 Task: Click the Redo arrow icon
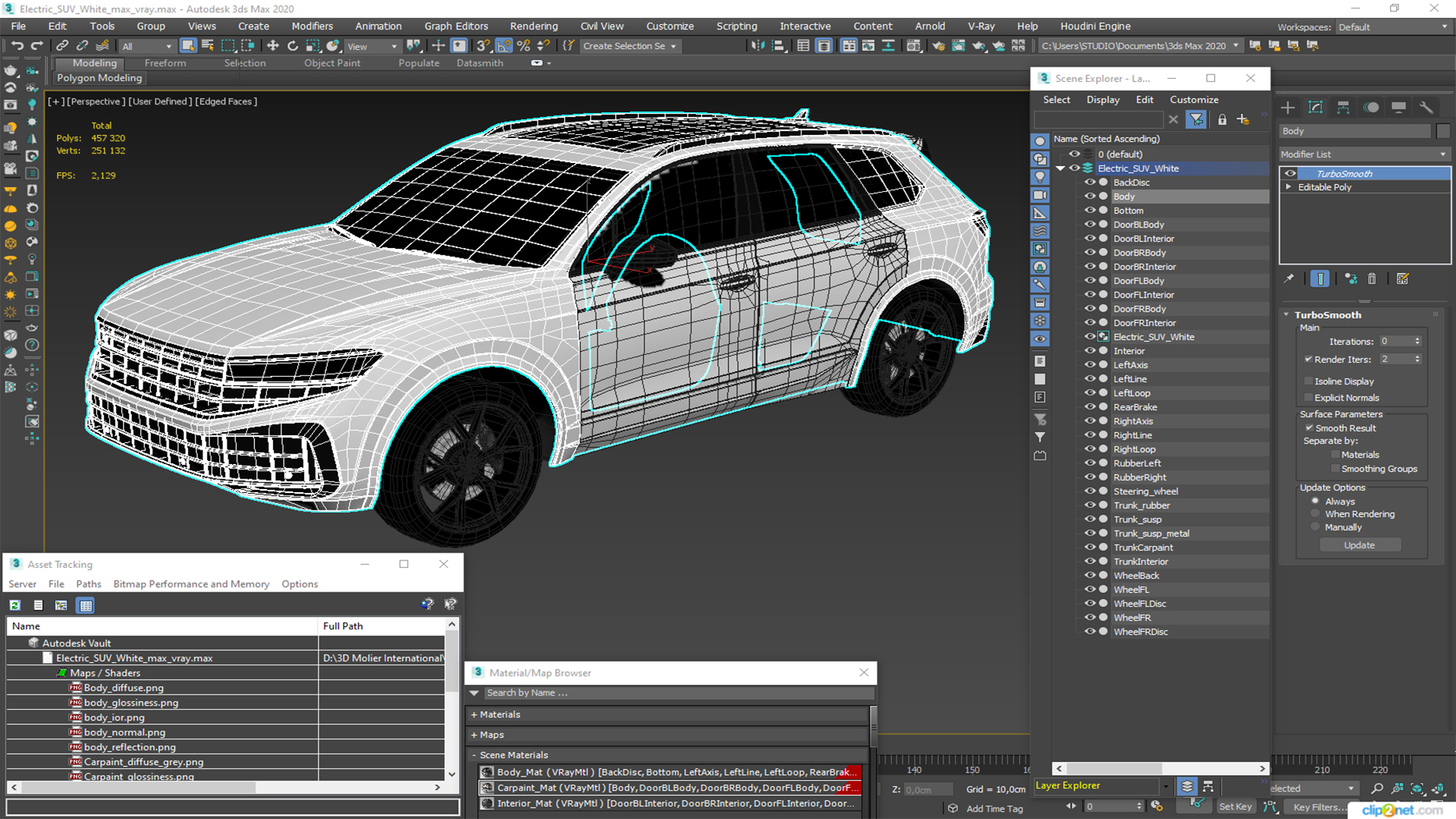pyautogui.click(x=36, y=45)
